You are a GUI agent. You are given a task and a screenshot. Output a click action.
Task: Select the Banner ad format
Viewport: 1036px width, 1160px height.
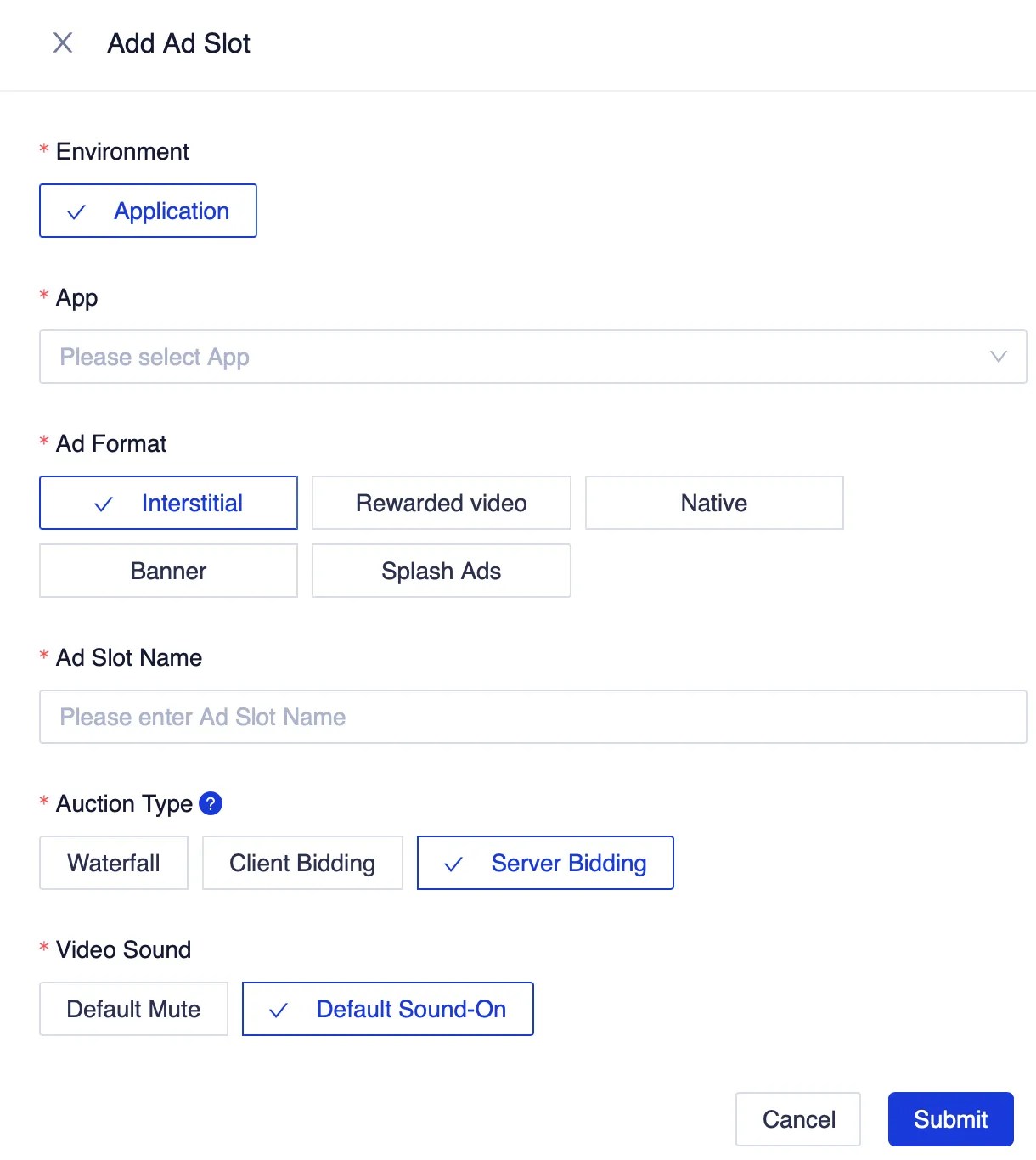[167, 571]
